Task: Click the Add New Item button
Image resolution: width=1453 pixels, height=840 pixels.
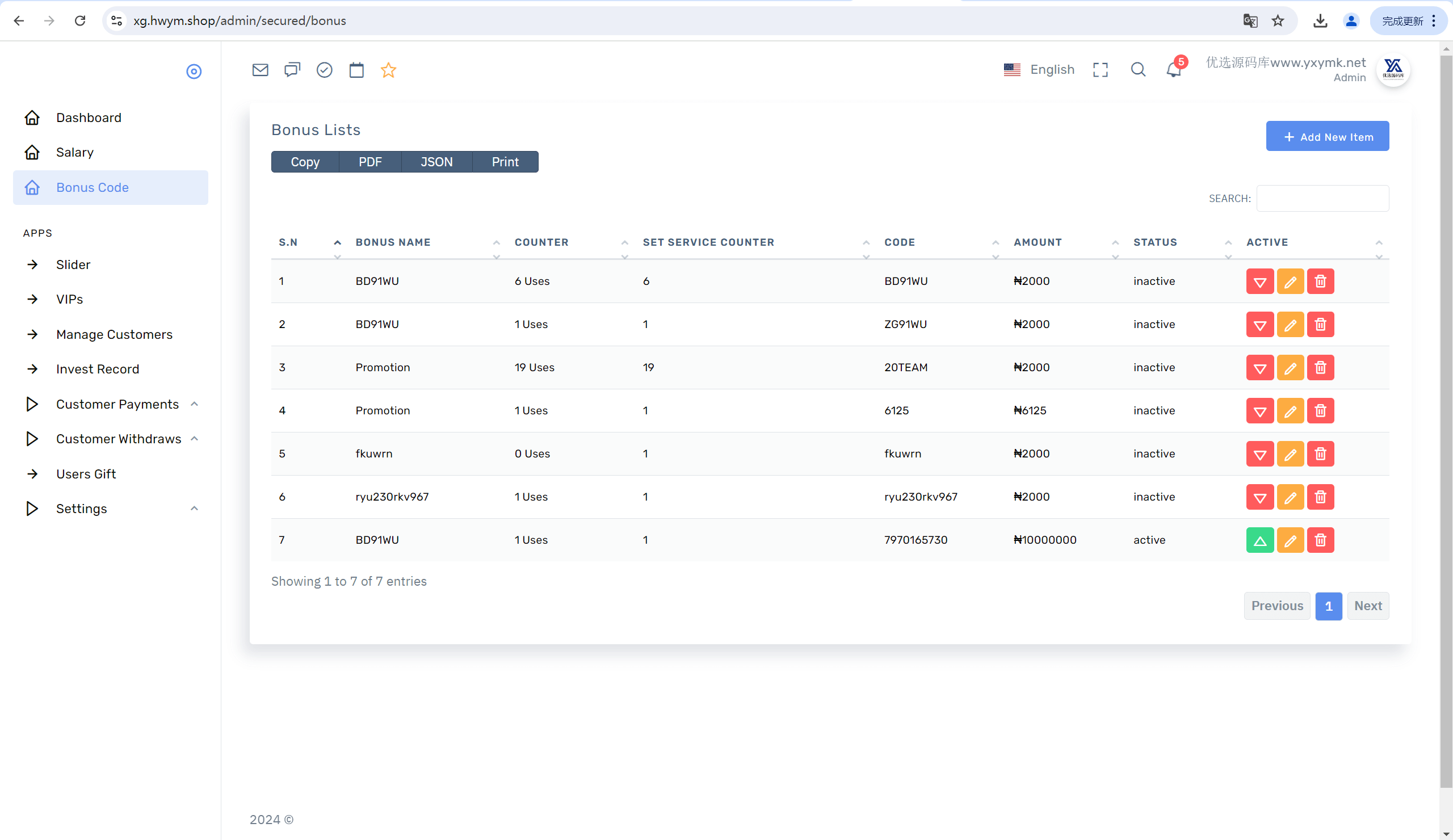Action: [1328, 137]
